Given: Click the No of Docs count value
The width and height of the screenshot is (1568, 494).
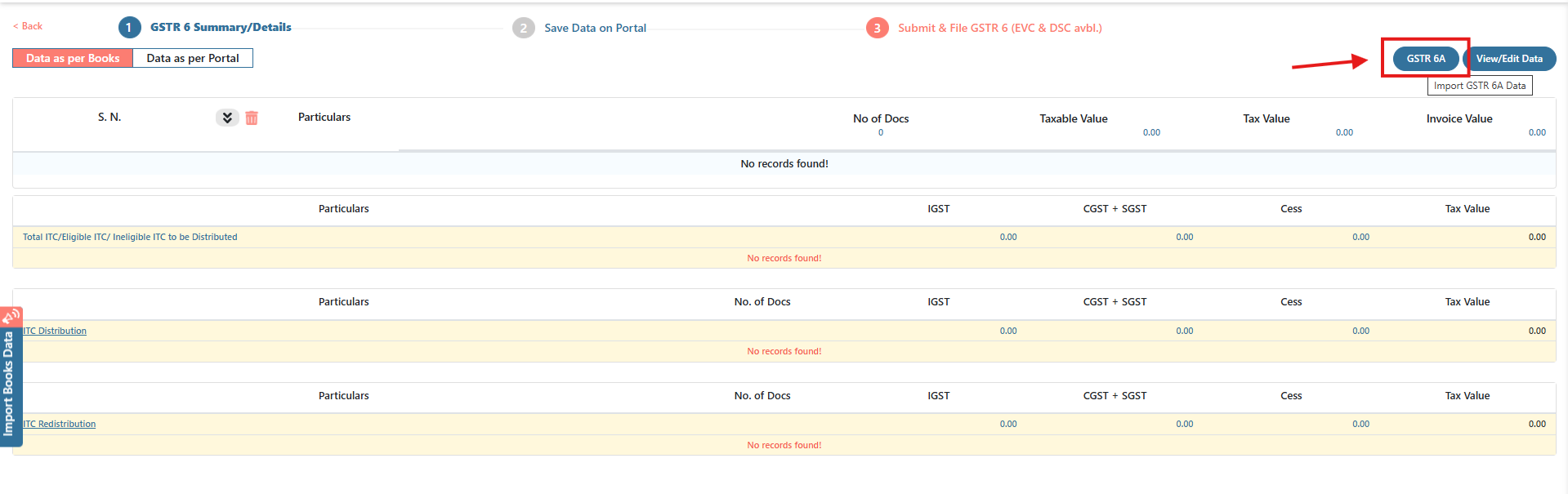Looking at the screenshot, I should 881,132.
